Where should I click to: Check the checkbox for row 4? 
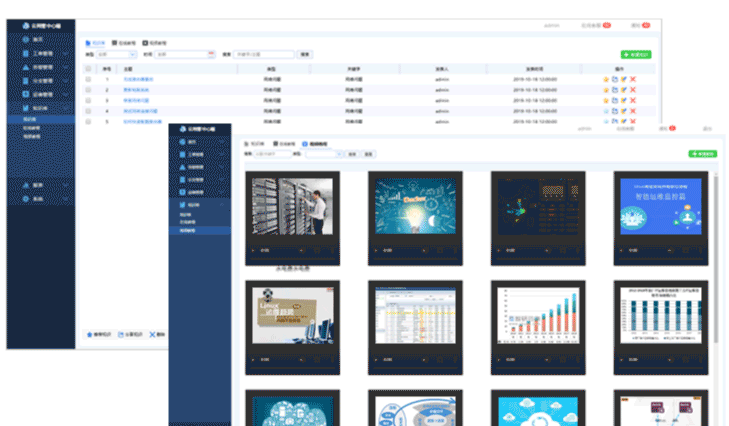click(88, 111)
